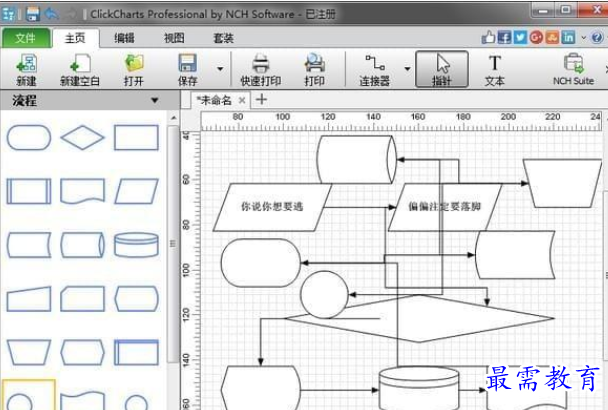Screen dimensions: 608x410
Task: Pick the predefined process double-bar shape
Action: 29,191
